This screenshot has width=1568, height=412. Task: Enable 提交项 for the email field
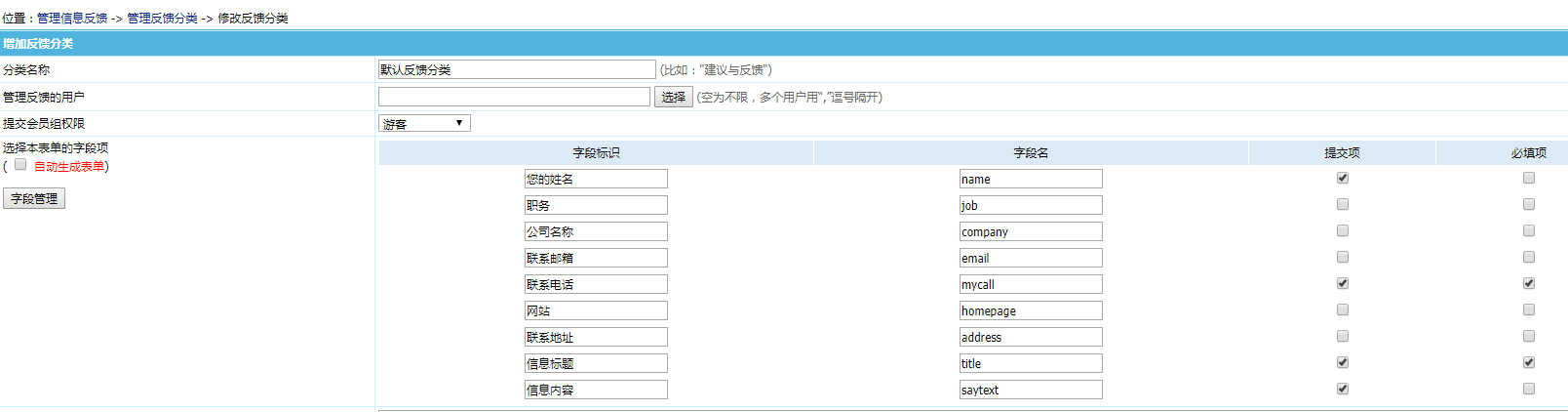point(1343,257)
